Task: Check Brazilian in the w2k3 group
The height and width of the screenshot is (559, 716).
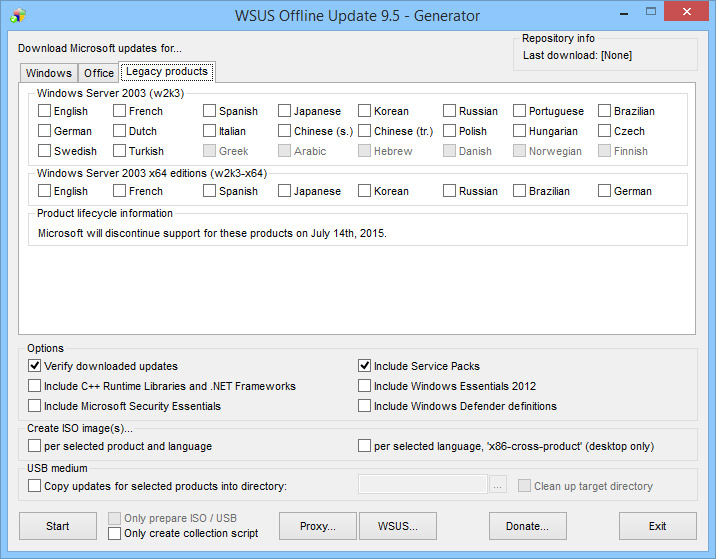Action: [604, 111]
